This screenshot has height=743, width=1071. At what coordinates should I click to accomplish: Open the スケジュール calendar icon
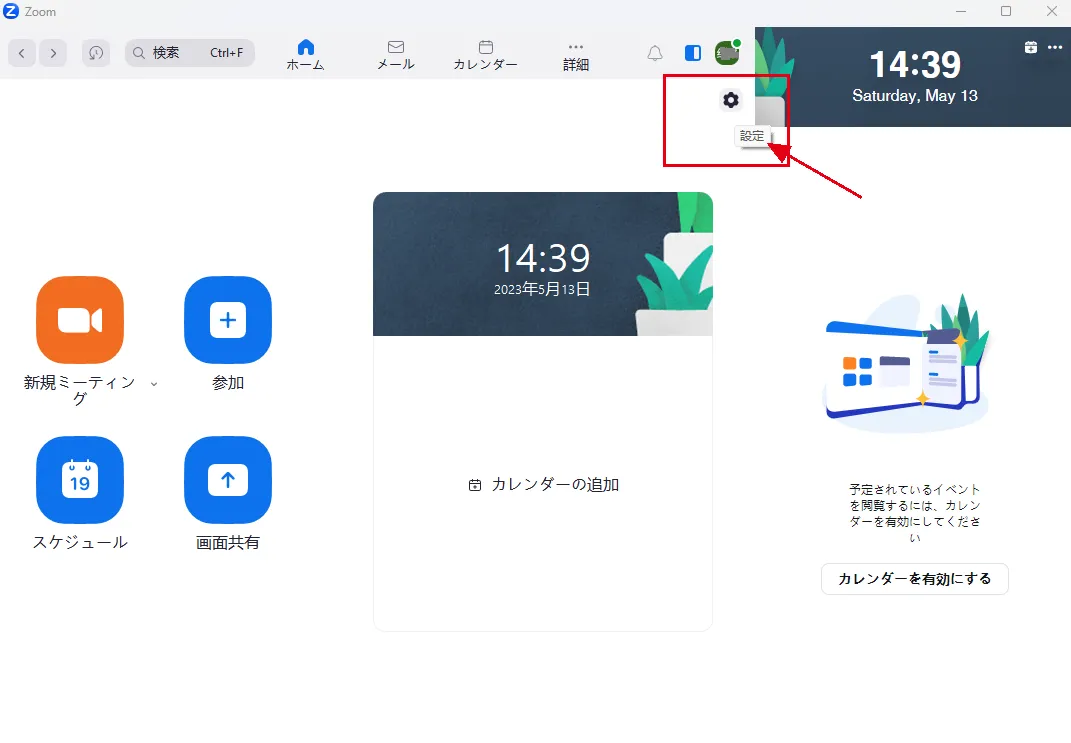point(80,479)
